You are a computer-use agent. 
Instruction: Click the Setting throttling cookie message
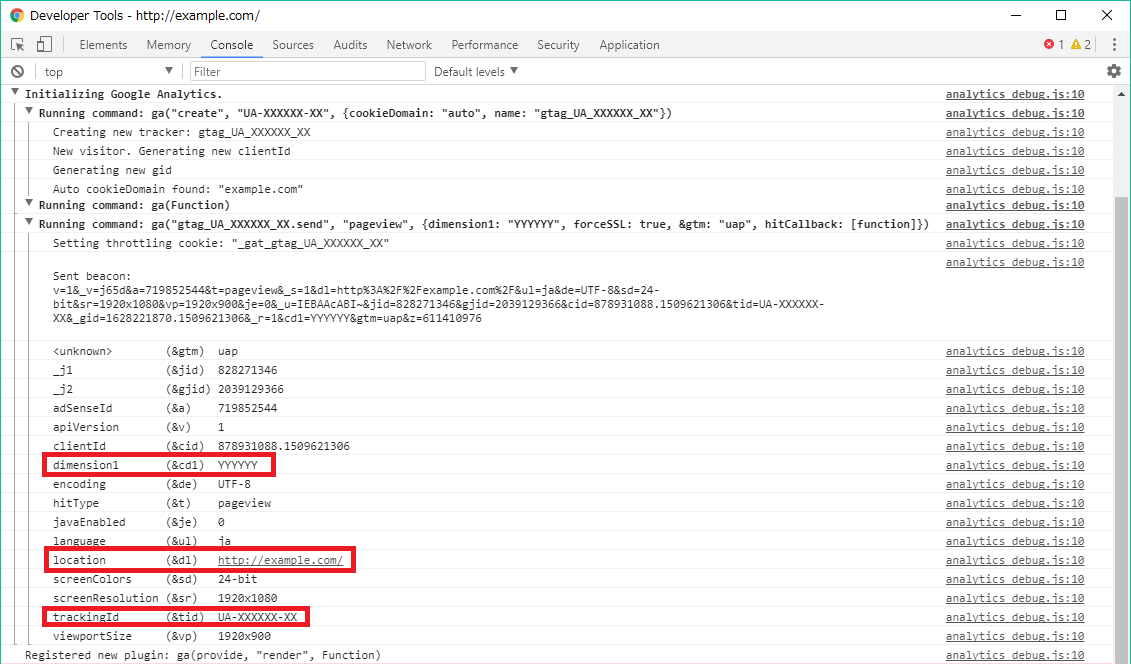(221, 243)
